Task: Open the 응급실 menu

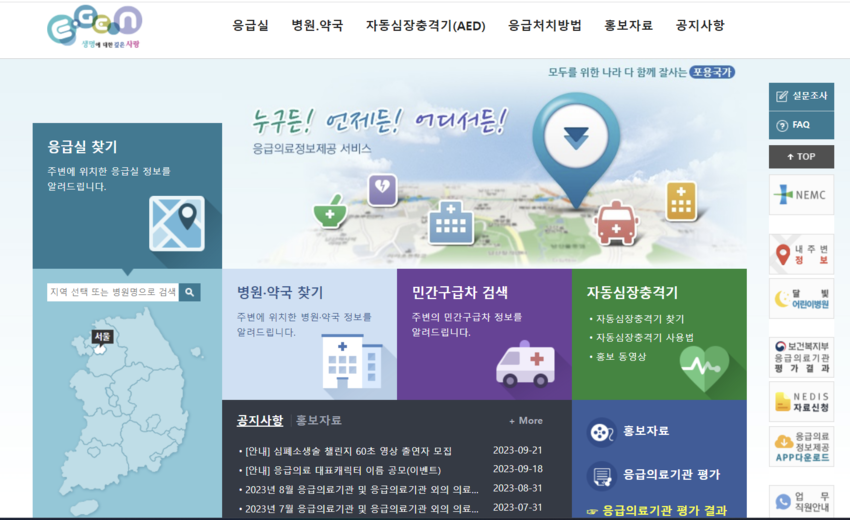Action: pos(250,25)
